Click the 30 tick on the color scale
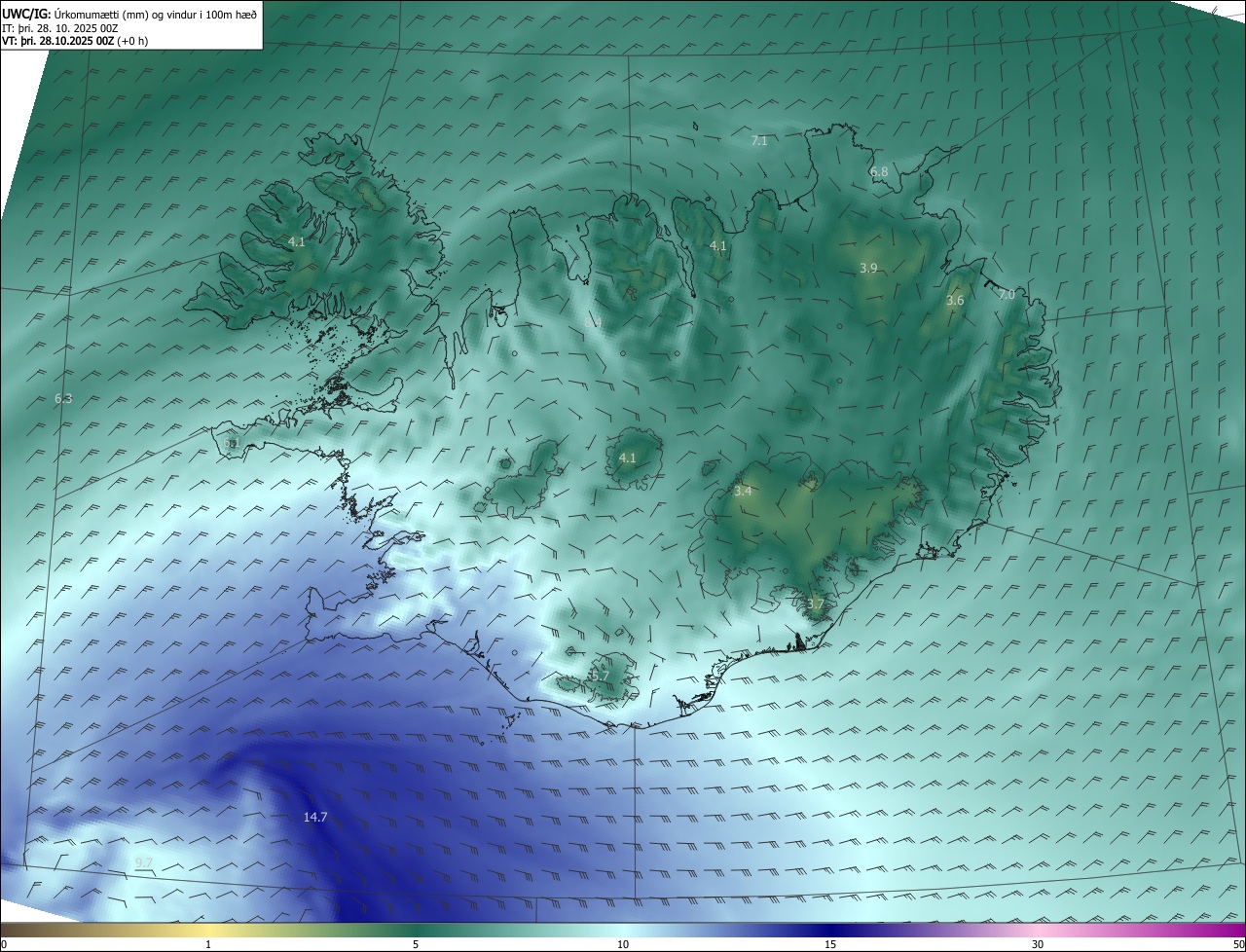This screenshot has height=952, width=1246. tap(1038, 944)
